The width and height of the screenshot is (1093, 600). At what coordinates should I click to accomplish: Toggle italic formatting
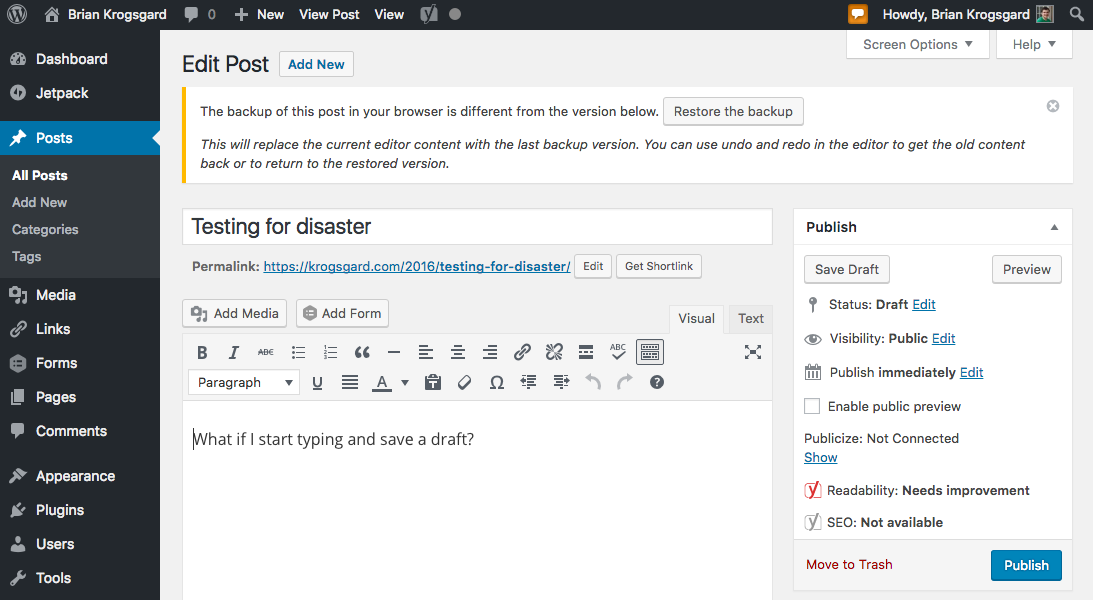click(234, 353)
